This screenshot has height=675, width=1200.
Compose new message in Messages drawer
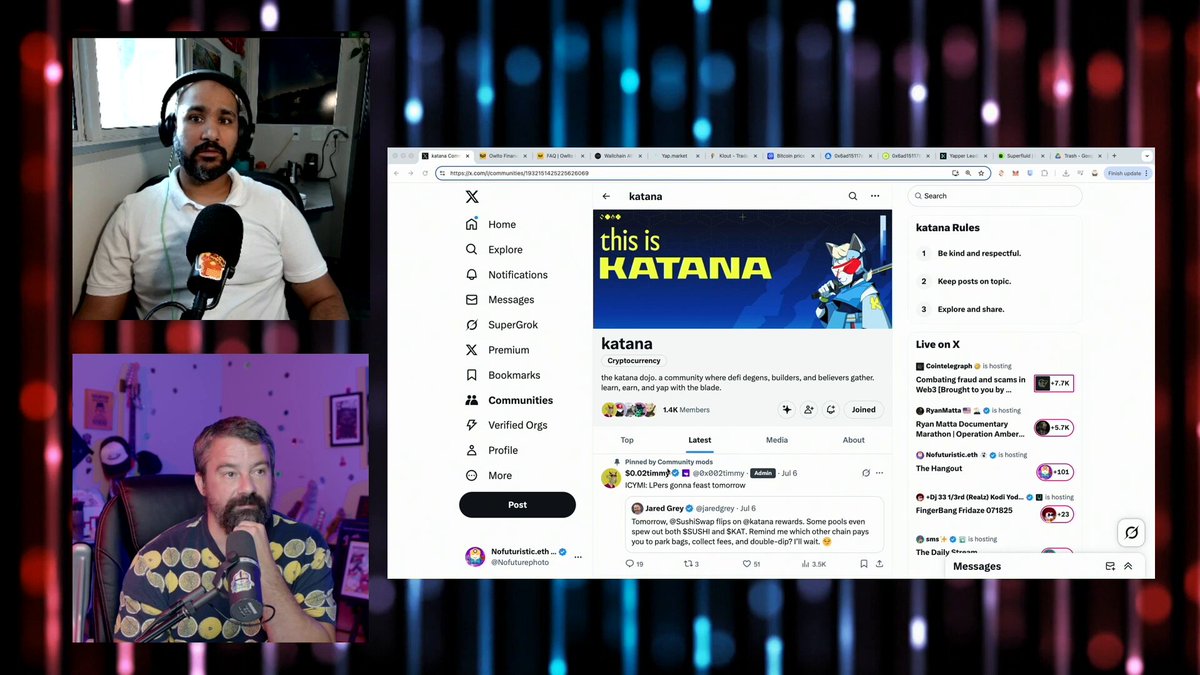pos(1110,566)
